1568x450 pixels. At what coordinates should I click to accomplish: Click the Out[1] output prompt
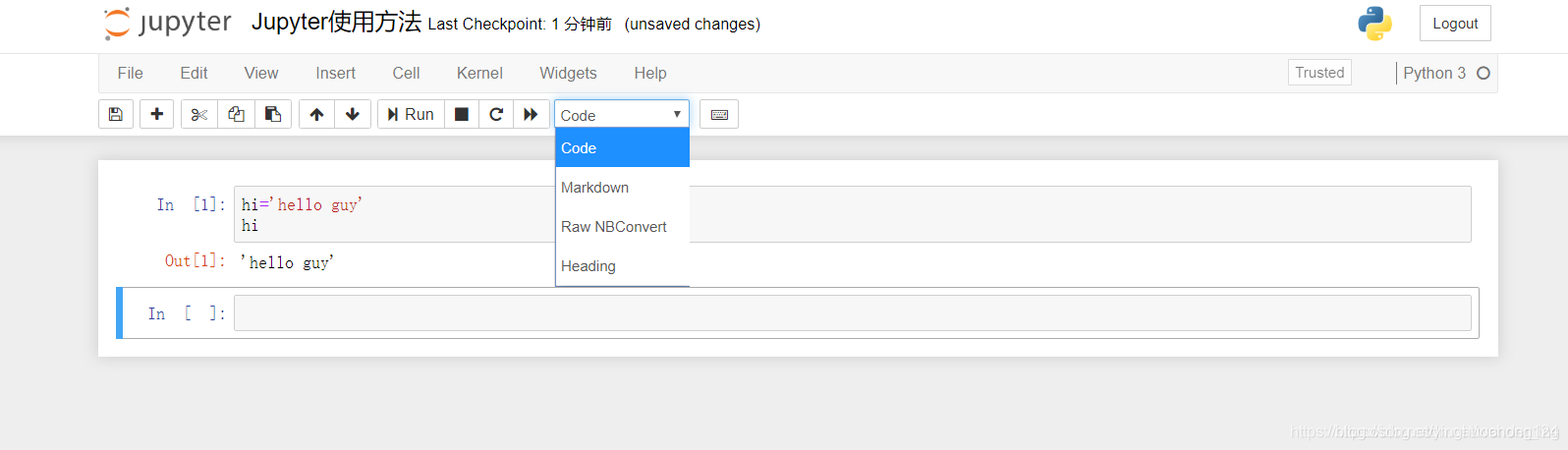[x=195, y=260]
